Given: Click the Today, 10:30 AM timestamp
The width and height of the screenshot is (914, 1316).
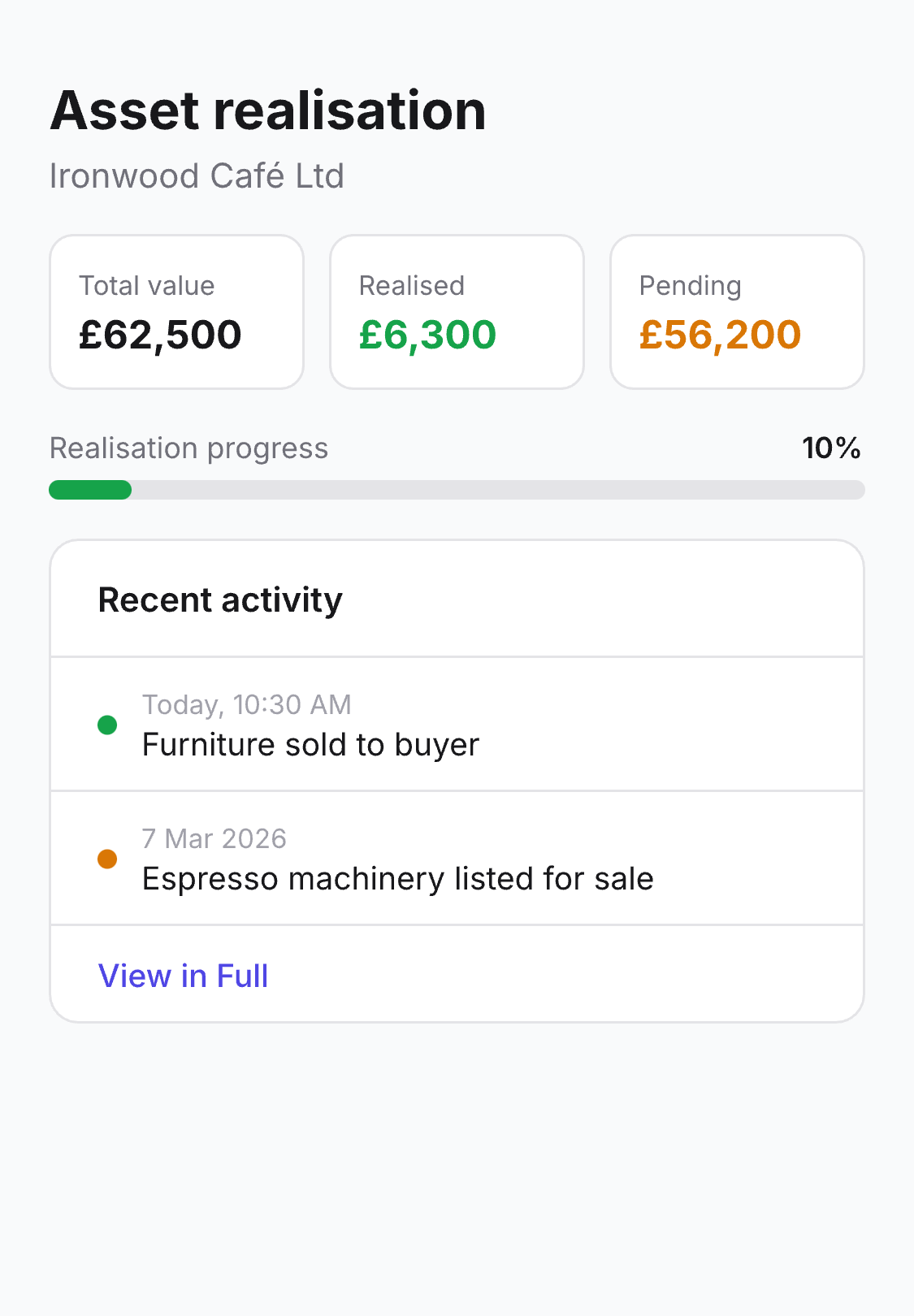Looking at the screenshot, I should coord(246,704).
